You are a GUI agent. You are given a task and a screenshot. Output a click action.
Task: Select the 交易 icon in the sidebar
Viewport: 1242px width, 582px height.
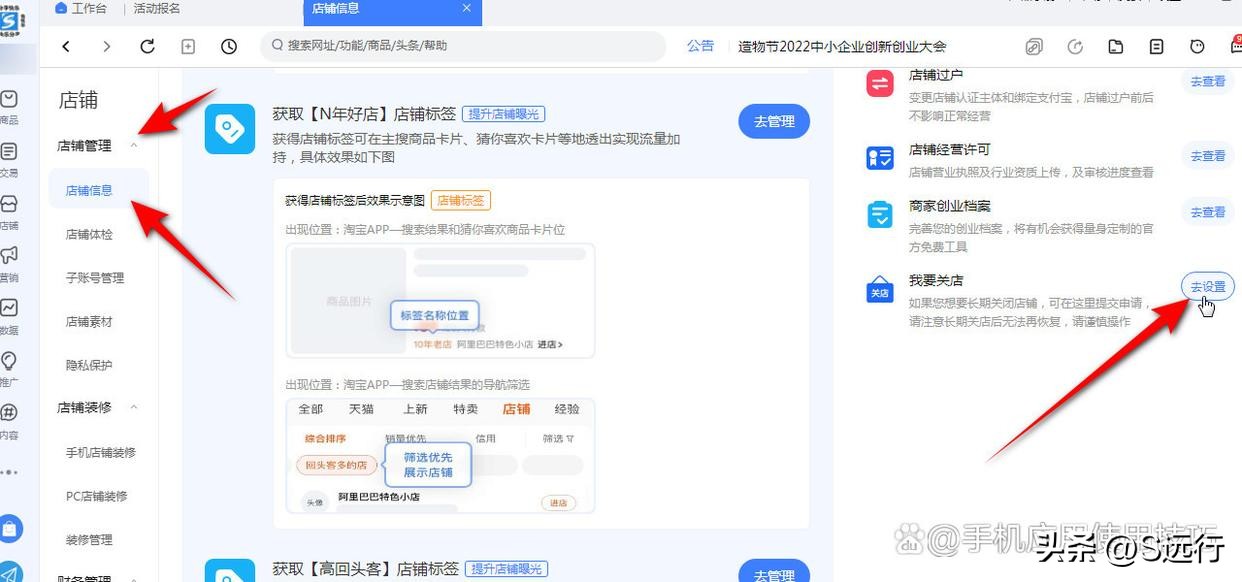(x=11, y=152)
